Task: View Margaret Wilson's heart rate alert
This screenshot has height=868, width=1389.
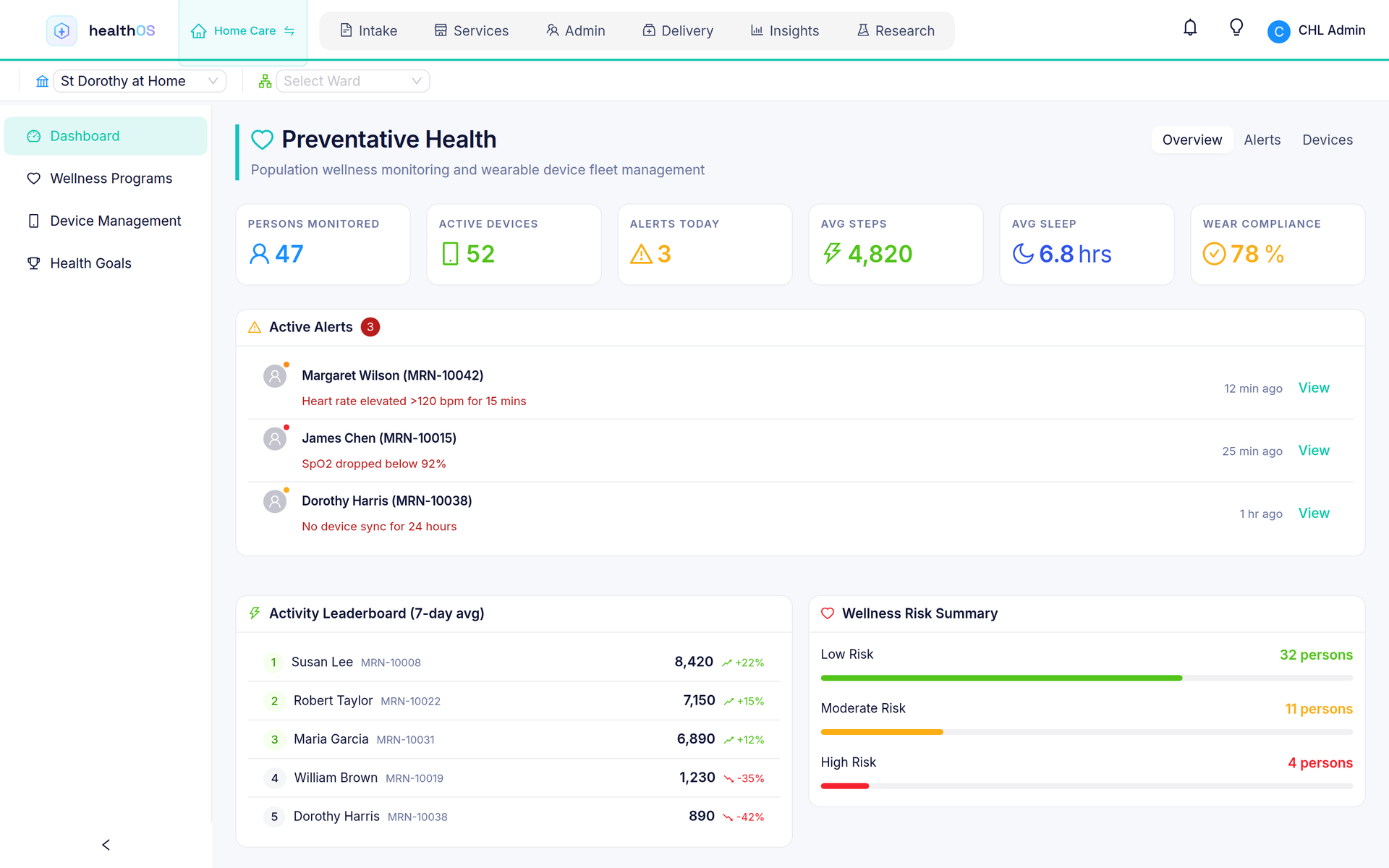Action: [x=1313, y=388]
